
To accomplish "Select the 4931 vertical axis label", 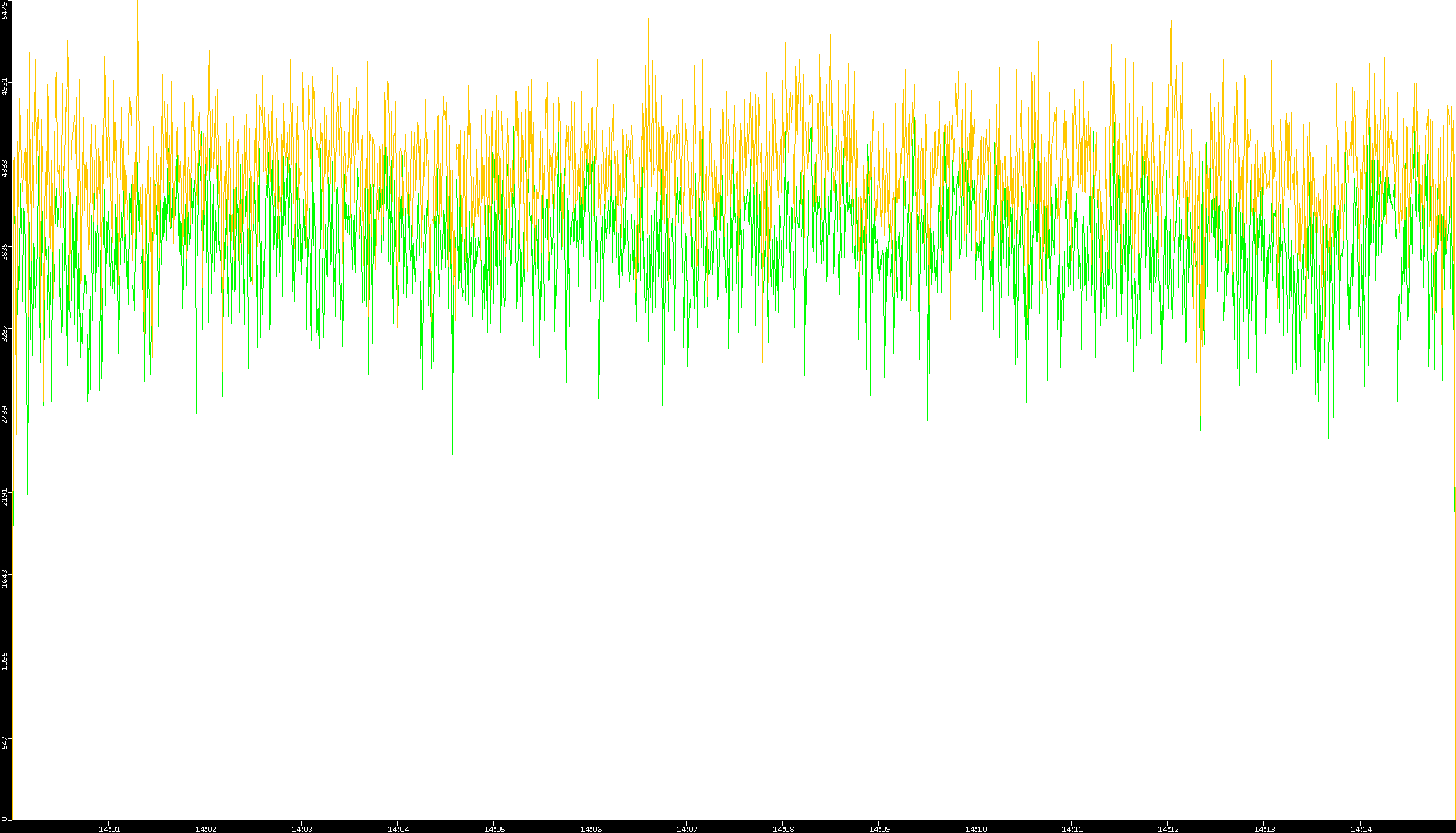I will (x=6, y=87).
